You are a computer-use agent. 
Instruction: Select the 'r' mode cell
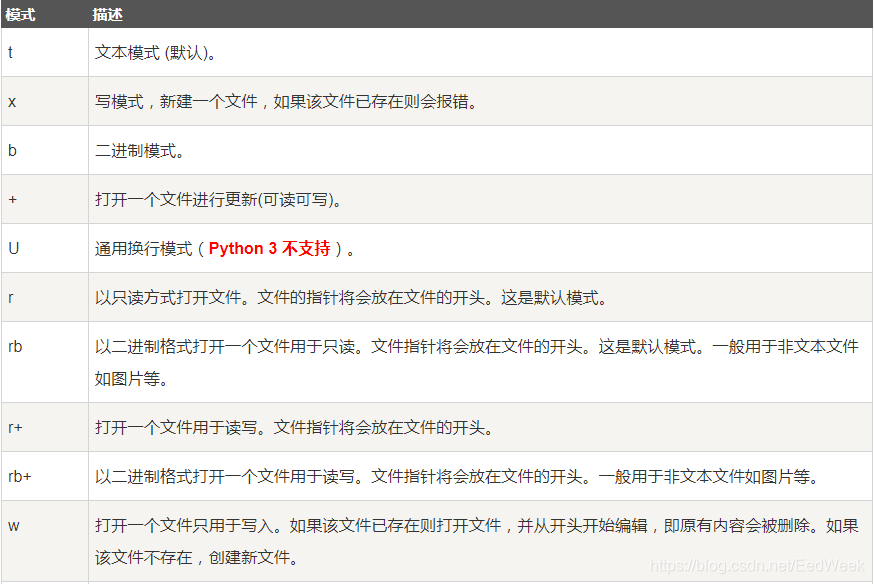tap(45, 298)
